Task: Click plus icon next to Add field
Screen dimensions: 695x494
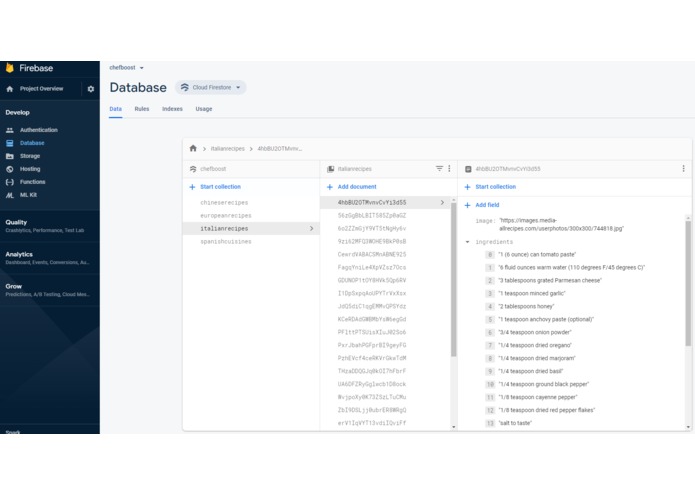Action: pyautogui.click(x=467, y=205)
